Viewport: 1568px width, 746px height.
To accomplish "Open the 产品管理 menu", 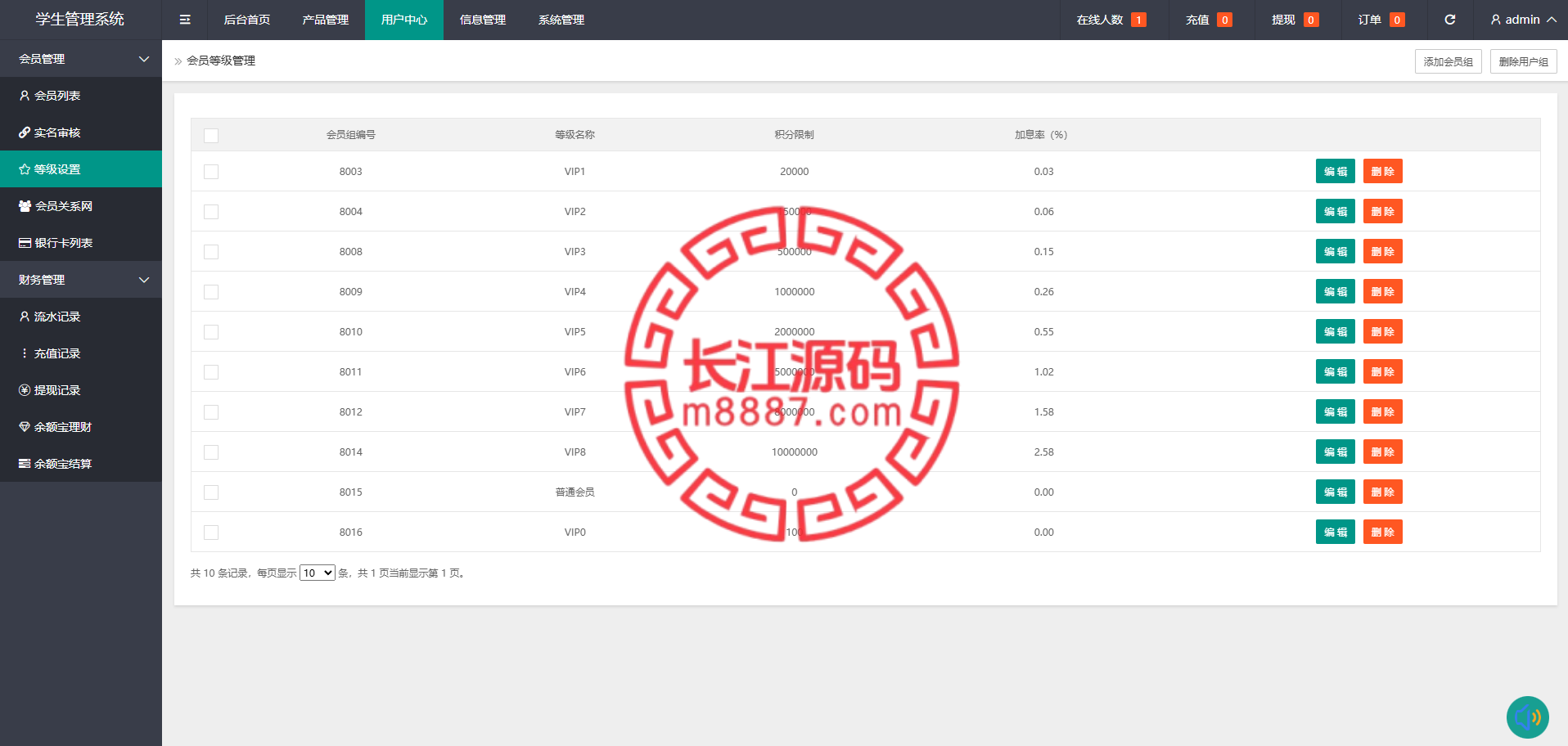I will point(326,20).
